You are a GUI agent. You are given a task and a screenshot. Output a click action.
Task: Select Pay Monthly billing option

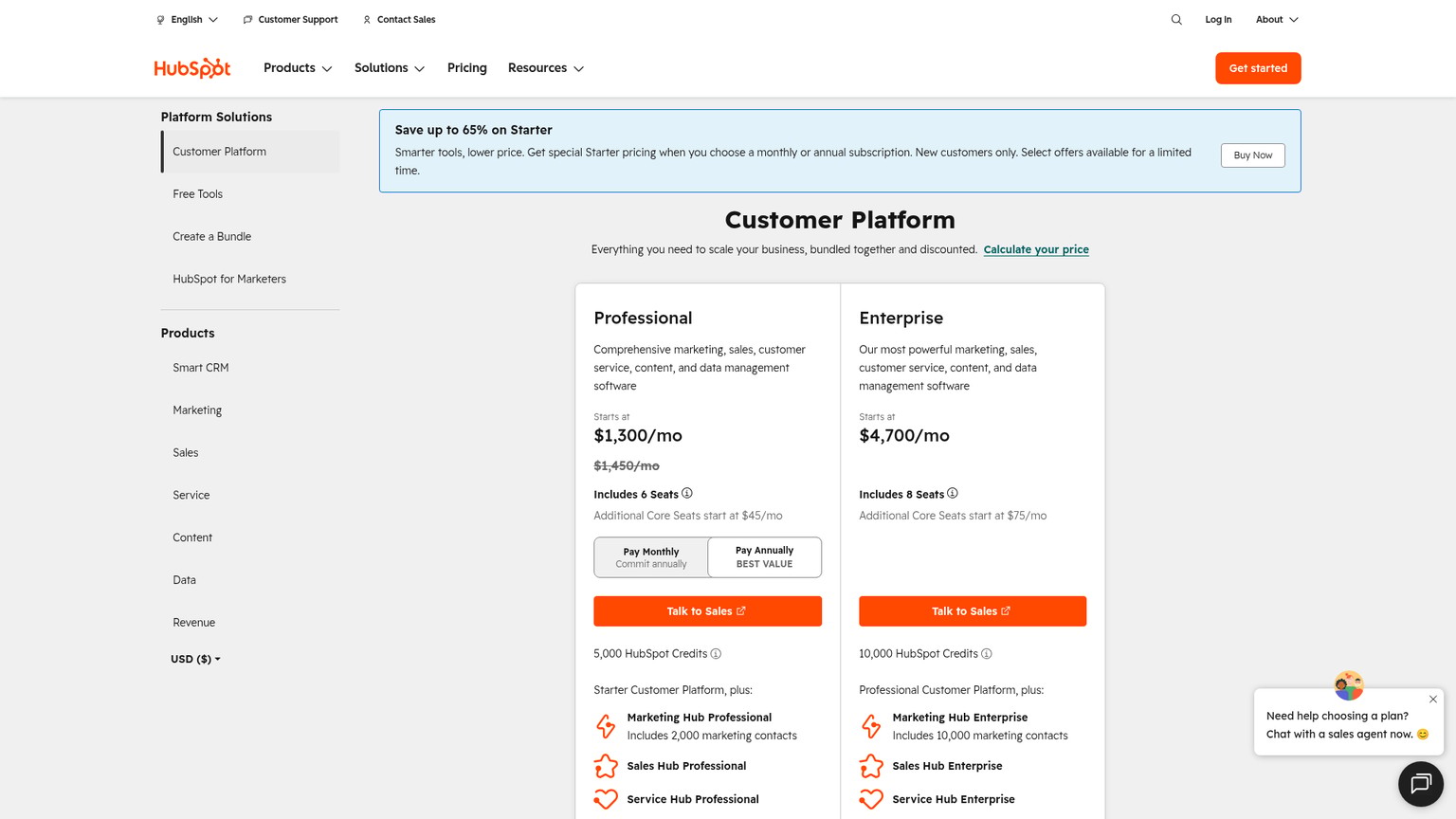[651, 557]
